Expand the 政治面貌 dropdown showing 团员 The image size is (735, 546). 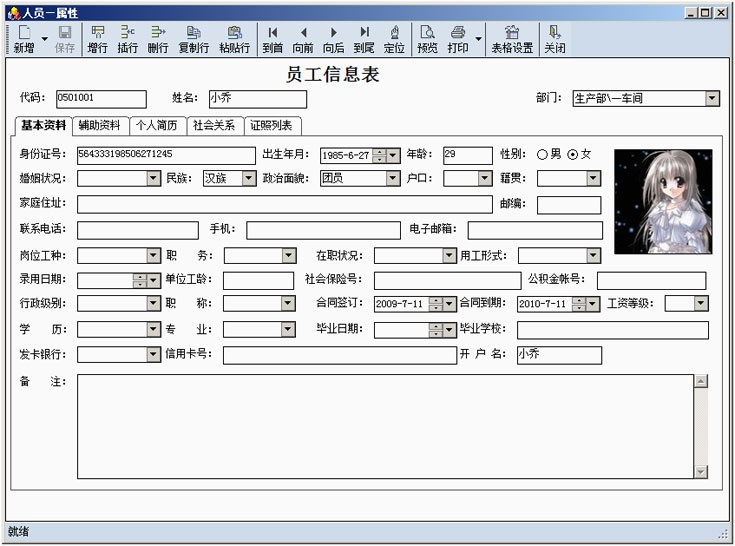click(x=392, y=179)
